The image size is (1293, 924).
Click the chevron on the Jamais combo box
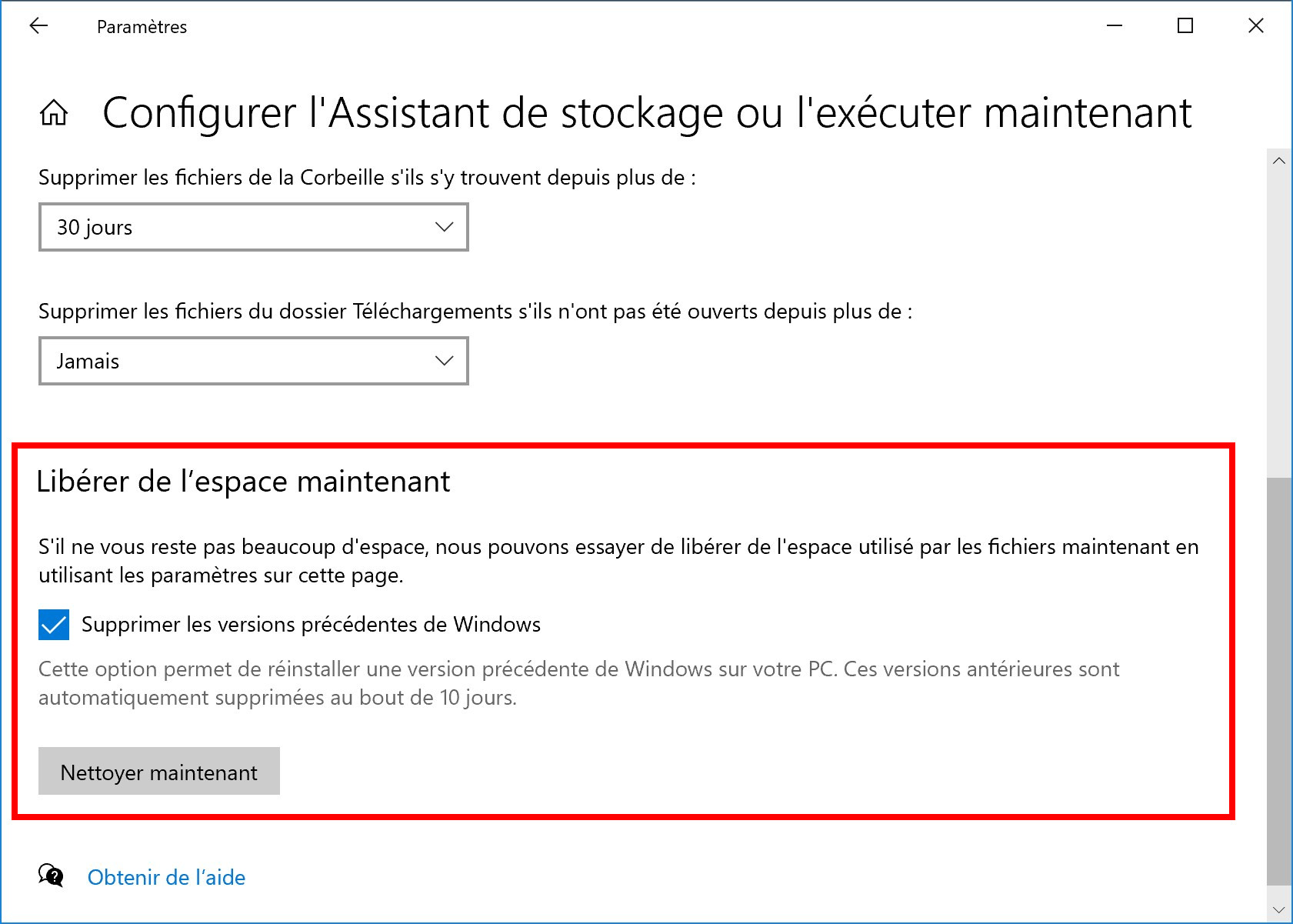coord(444,361)
